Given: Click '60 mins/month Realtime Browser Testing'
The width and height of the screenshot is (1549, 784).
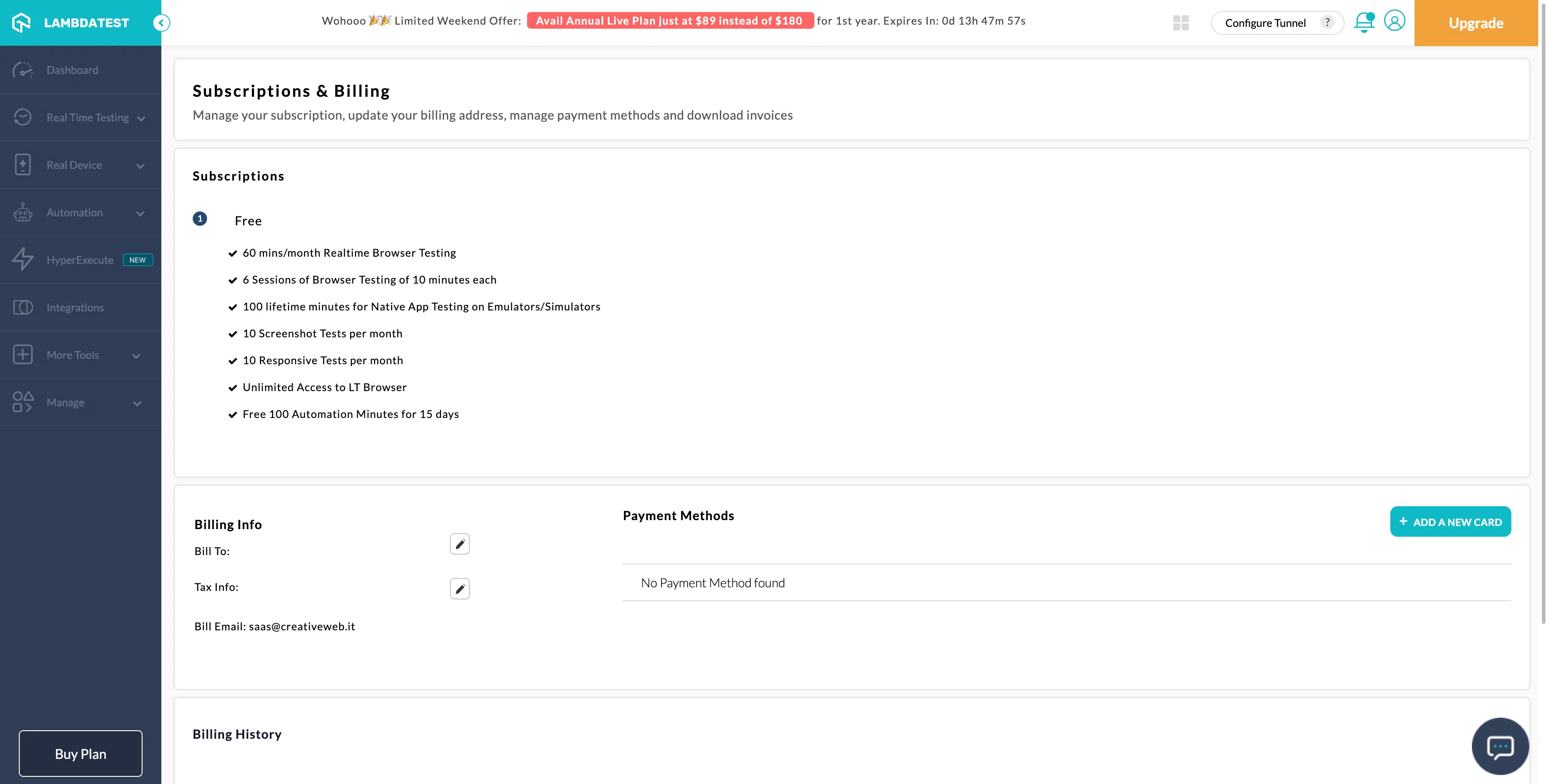Looking at the screenshot, I should (x=349, y=253).
